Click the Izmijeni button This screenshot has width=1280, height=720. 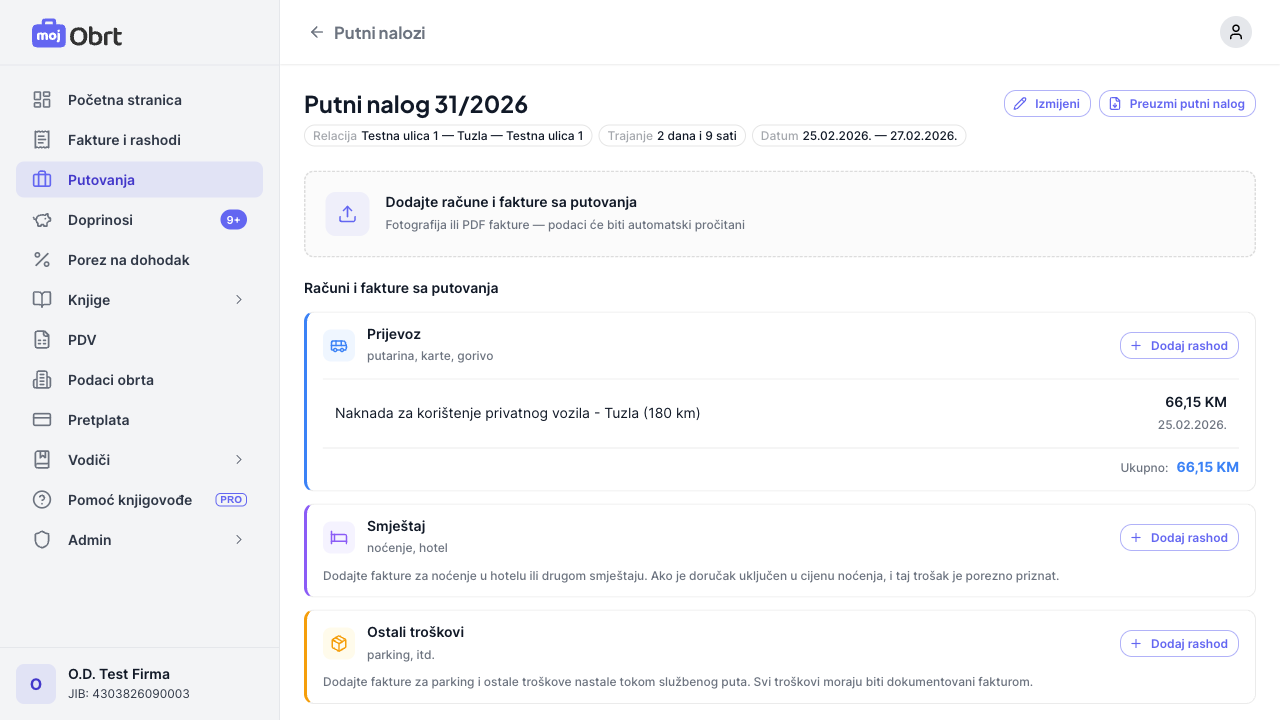pyautogui.click(x=1046, y=104)
